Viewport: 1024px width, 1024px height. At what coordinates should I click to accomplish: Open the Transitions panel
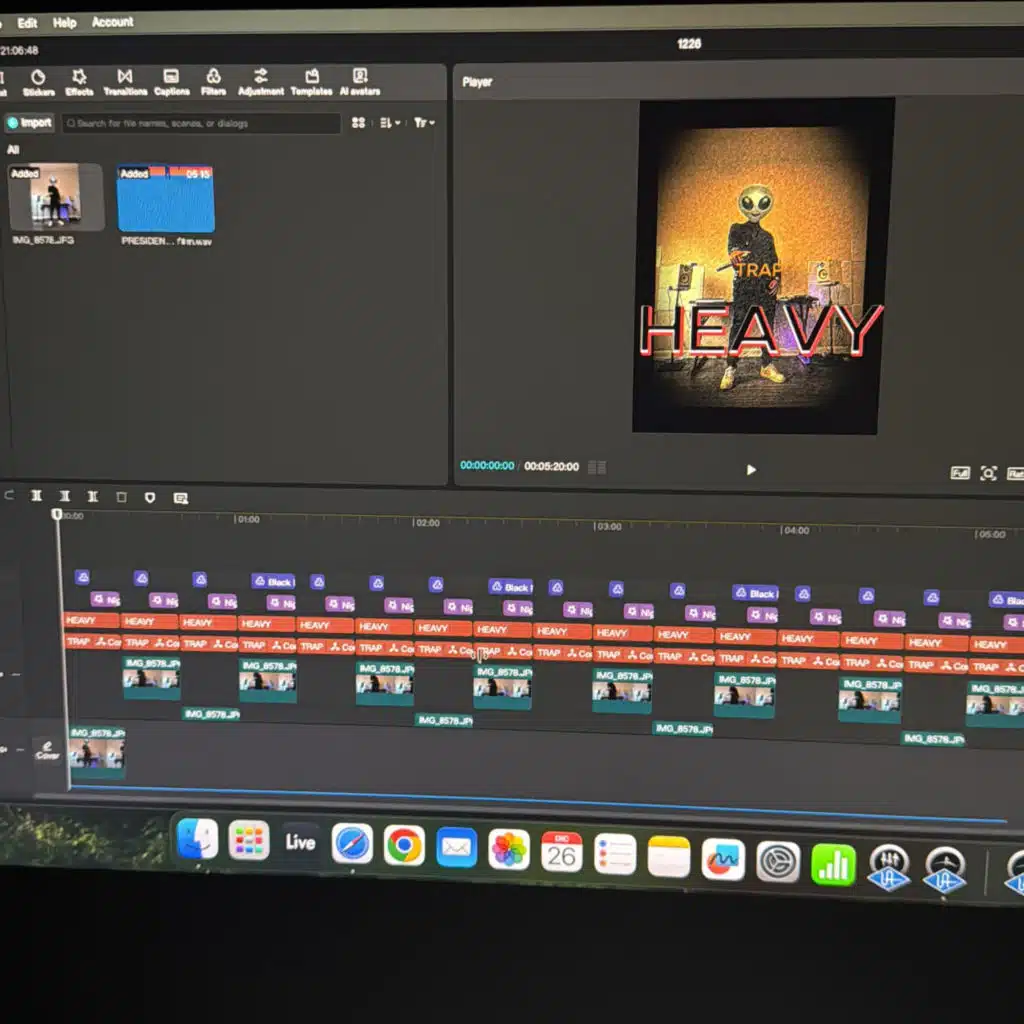pyautogui.click(x=125, y=82)
